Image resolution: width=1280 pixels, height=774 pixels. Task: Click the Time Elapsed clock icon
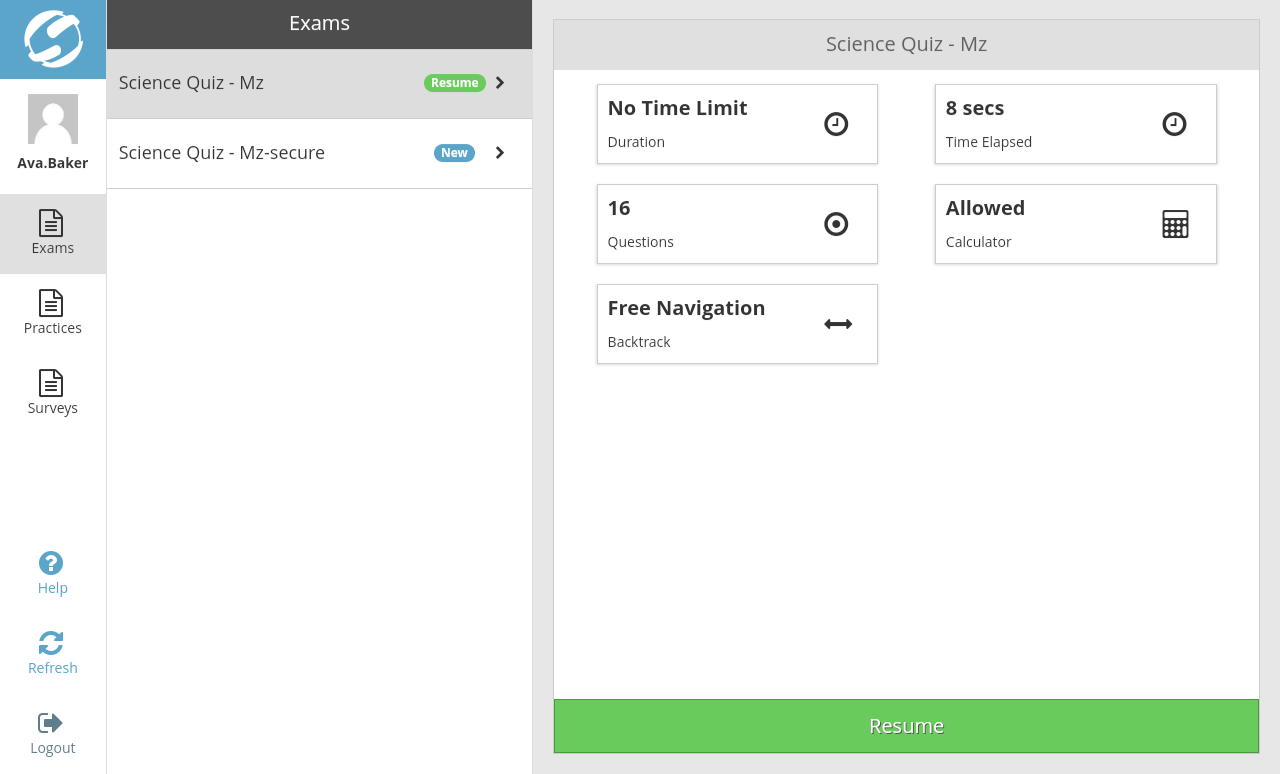(1174, 124)
